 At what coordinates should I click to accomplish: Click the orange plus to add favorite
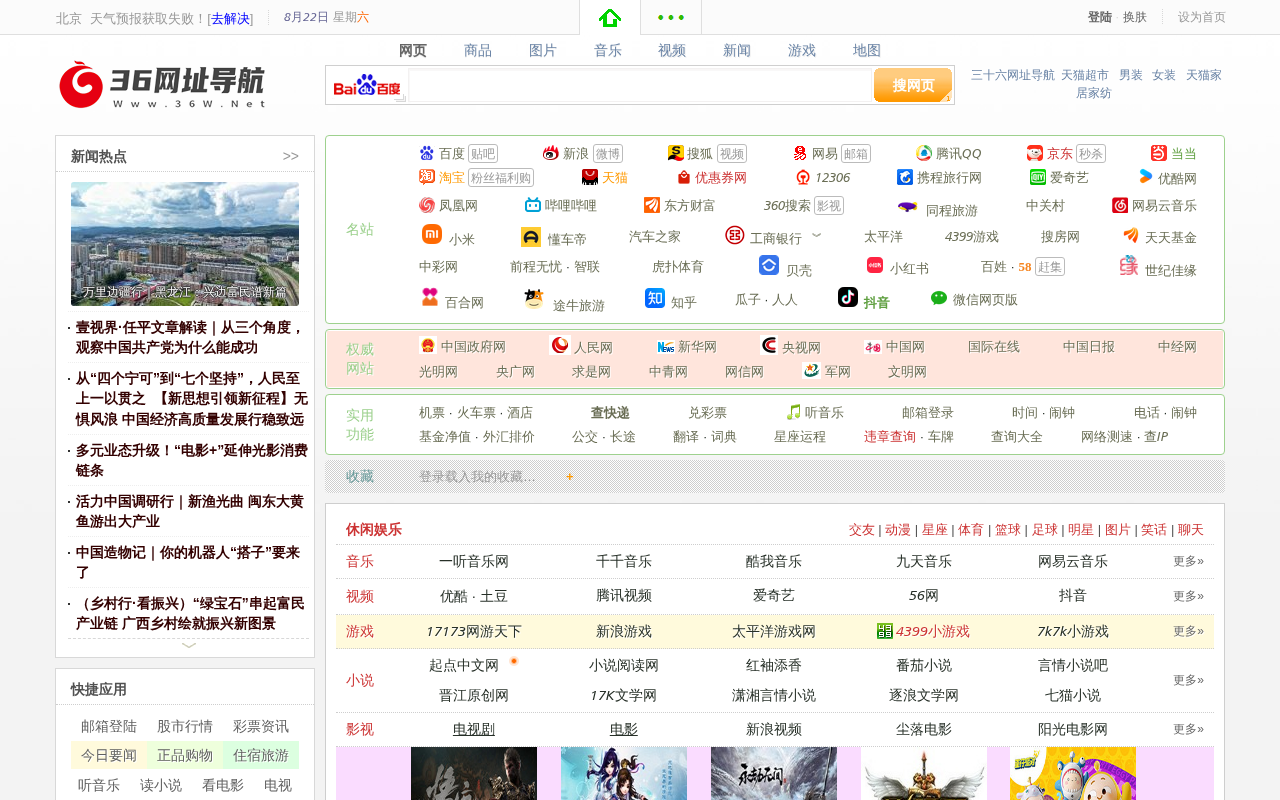(570, 477)
